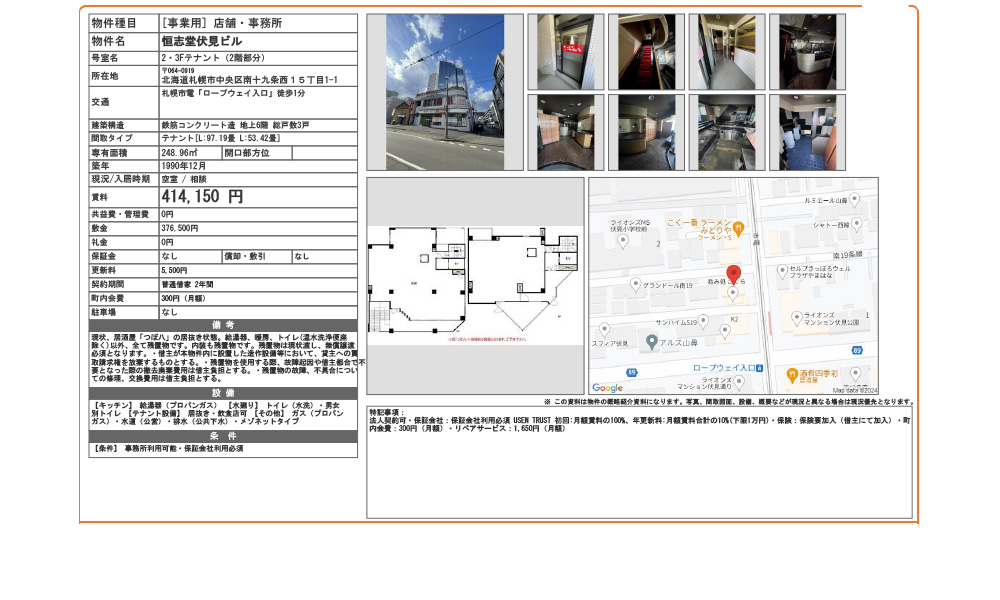The image size is (1000, 600).
Task: Select the K2 map pin
Action: [725, 331]
